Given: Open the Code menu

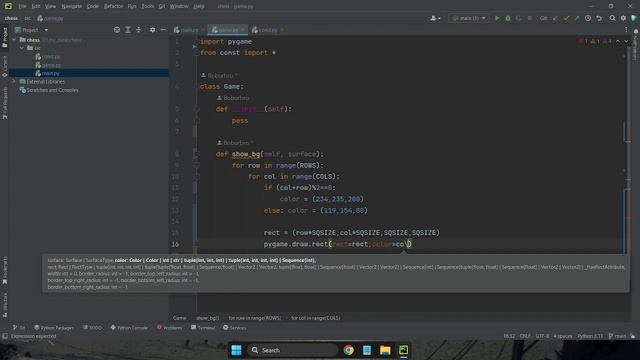Looking at the screenshot, I should (x=93, y=6).
